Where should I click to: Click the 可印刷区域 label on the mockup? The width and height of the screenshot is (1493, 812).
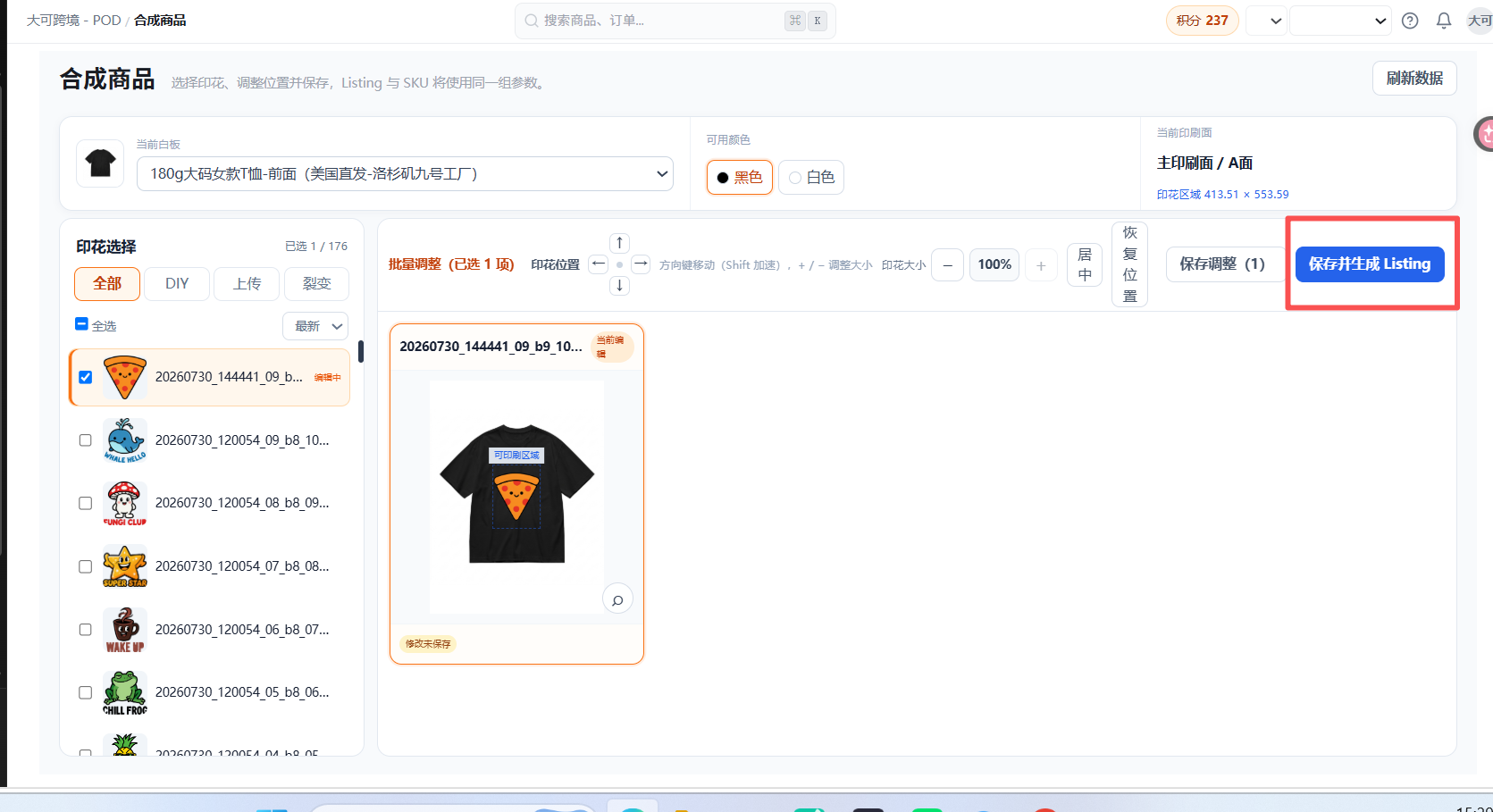pyautogui.click(x=517, y=456)
